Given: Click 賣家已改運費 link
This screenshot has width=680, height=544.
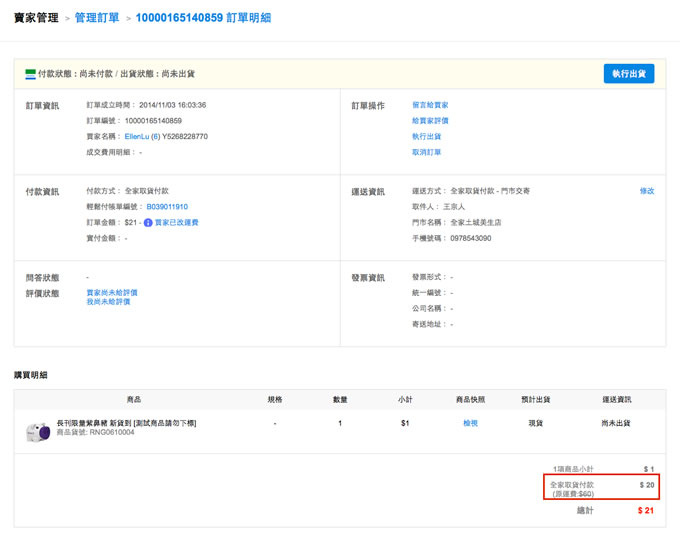Looking at the screenshot, I should (176, 222).
